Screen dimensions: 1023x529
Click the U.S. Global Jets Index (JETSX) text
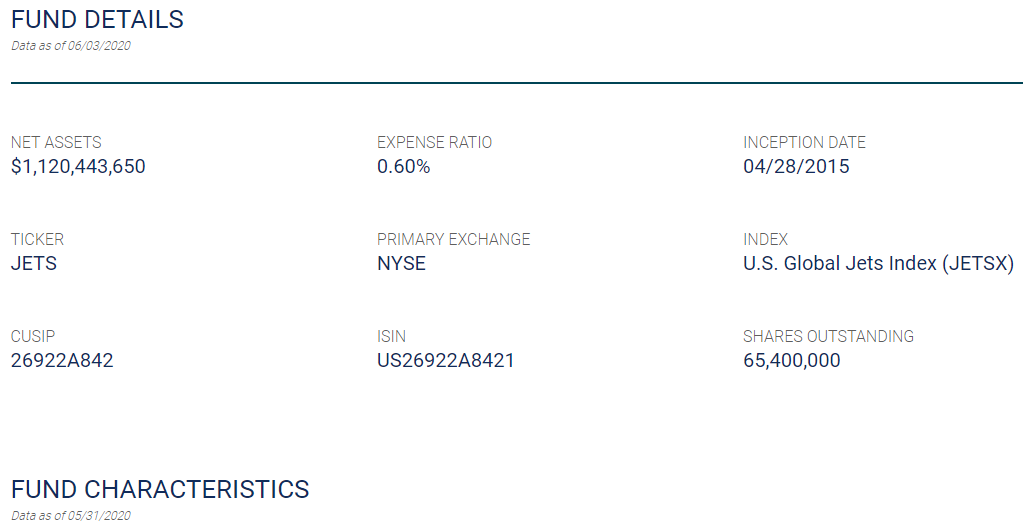pyautogui.click(x=878, y=264)
